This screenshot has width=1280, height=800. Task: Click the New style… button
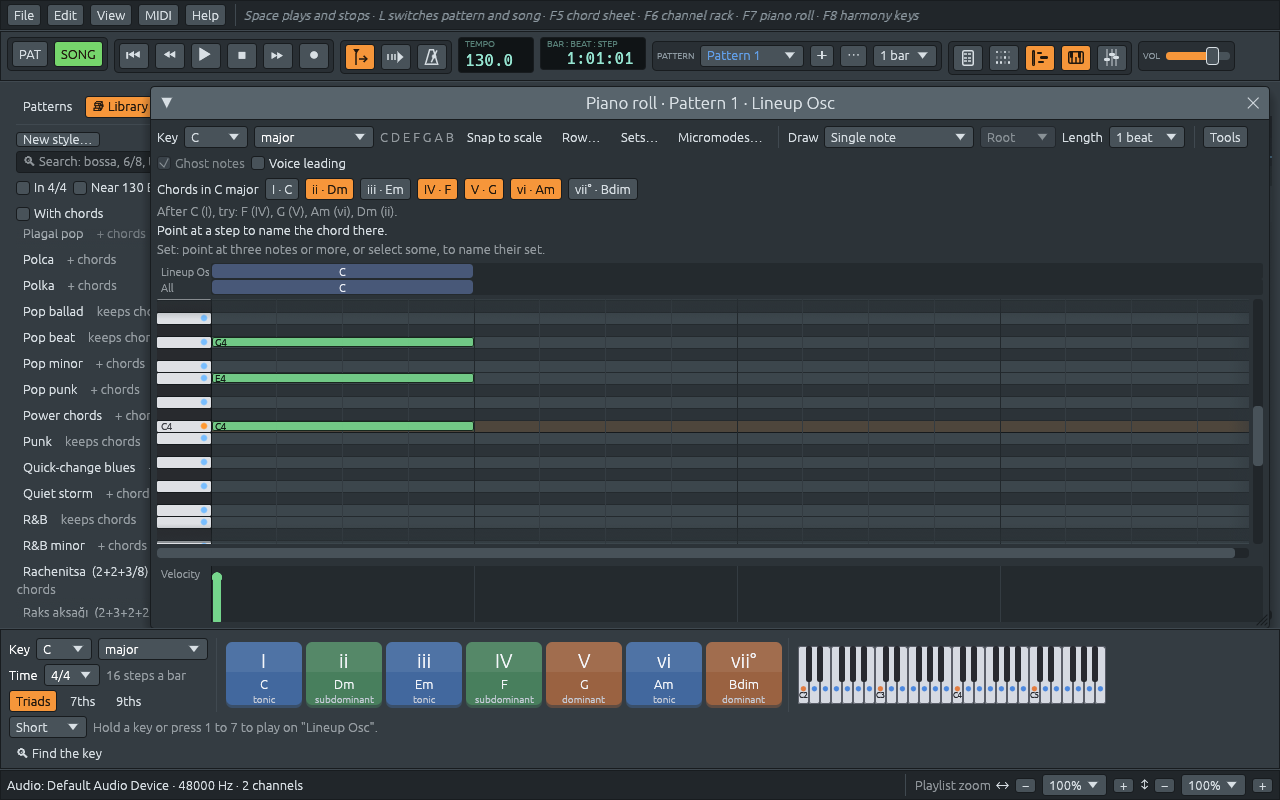click(x=59, y=139)
